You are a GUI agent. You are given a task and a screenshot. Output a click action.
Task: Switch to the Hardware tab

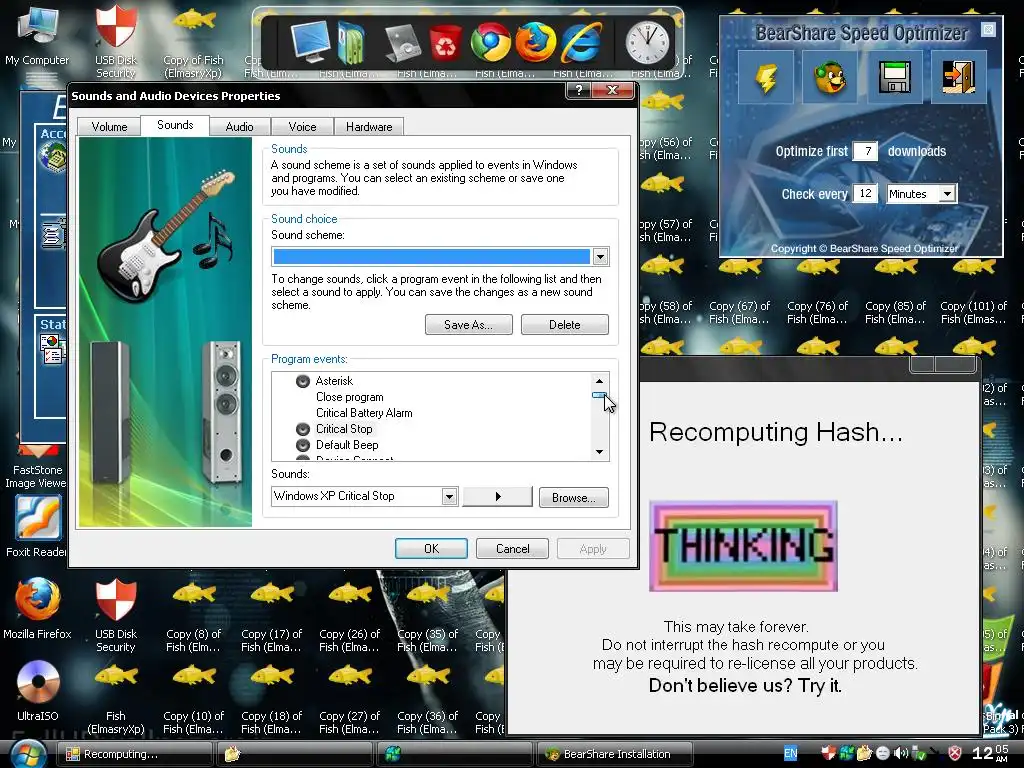pos(369,127)
